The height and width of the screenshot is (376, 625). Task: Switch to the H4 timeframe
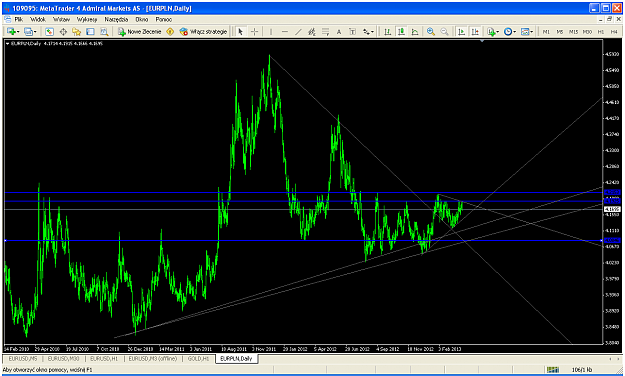(x=614, y=31)
